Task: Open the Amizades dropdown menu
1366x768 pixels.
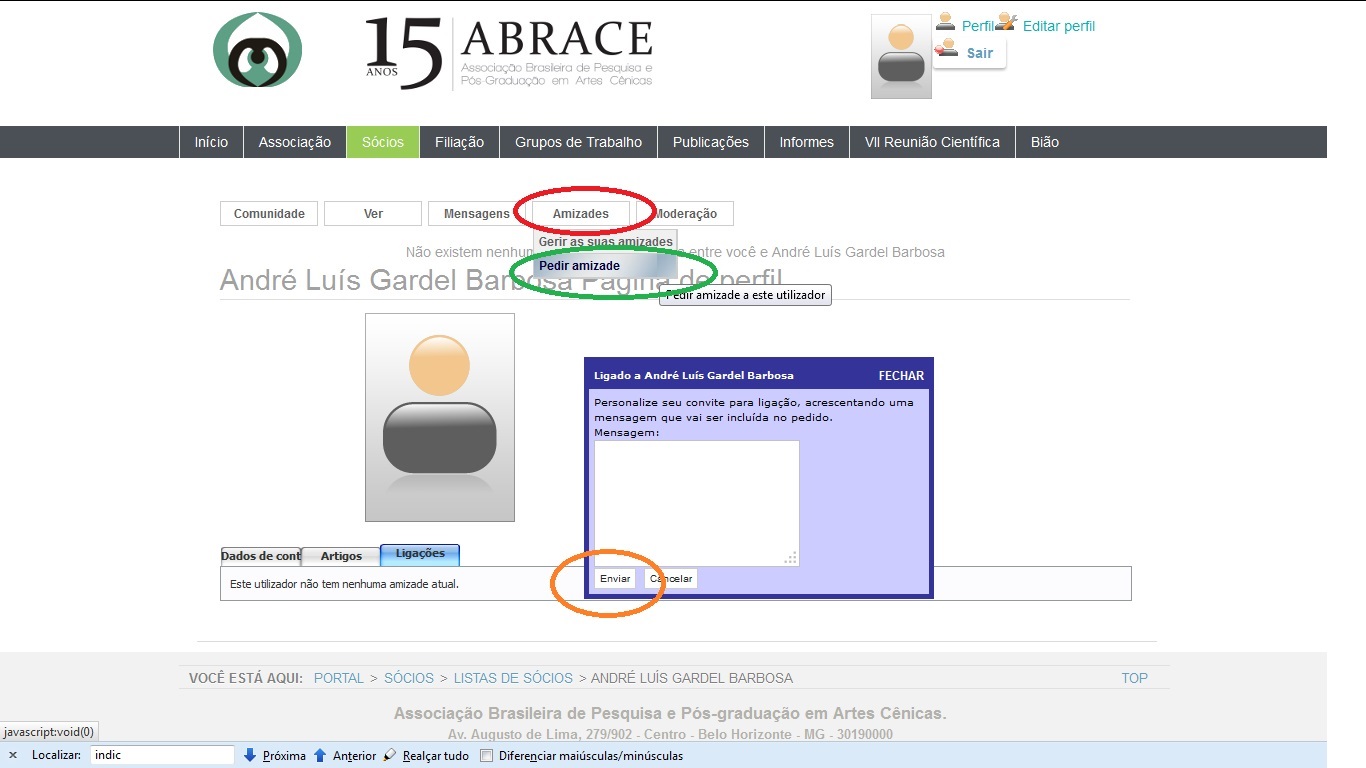Action: [x=580, y=213]
